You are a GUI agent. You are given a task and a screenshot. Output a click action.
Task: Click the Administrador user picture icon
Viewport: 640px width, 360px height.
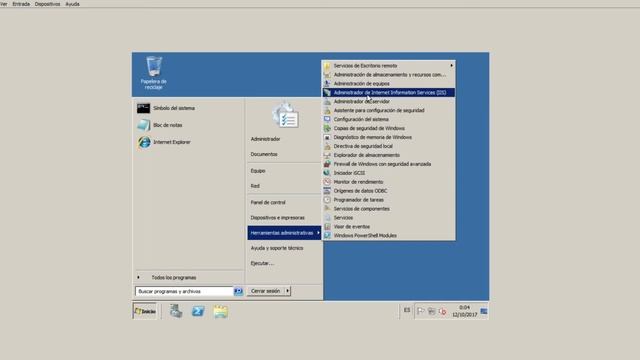(286, 116)
